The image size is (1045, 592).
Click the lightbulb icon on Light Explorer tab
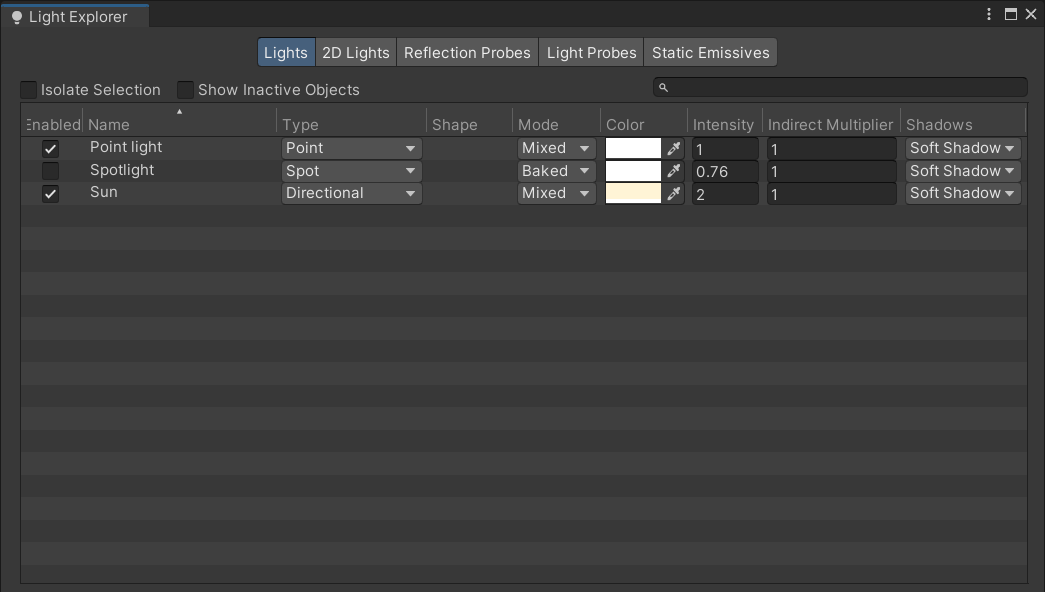tap(16, 17)
